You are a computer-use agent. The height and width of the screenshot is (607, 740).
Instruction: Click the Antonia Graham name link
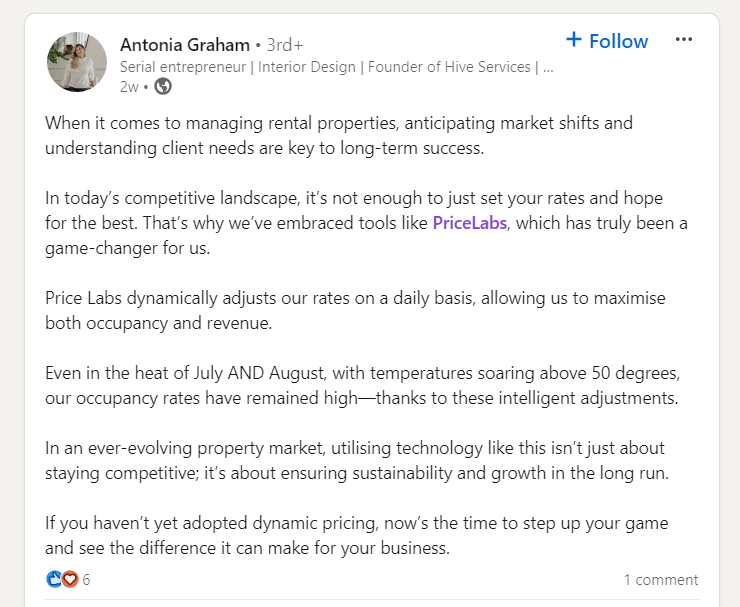(x=185, y=45)
